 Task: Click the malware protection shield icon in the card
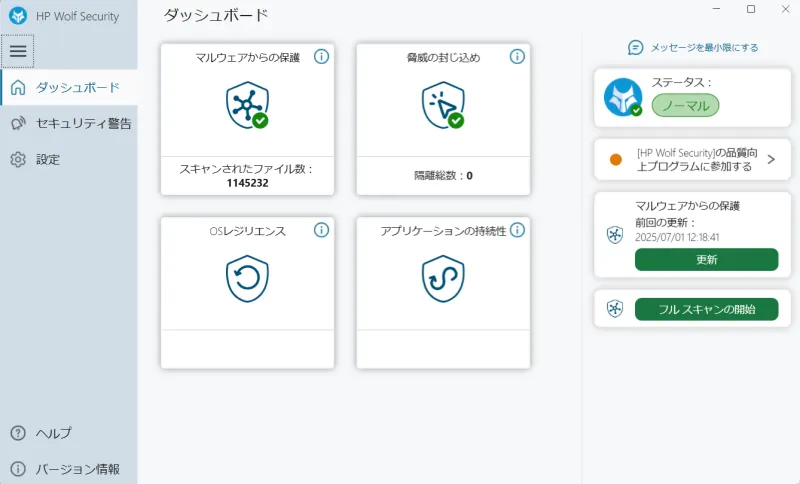(247, 105)
